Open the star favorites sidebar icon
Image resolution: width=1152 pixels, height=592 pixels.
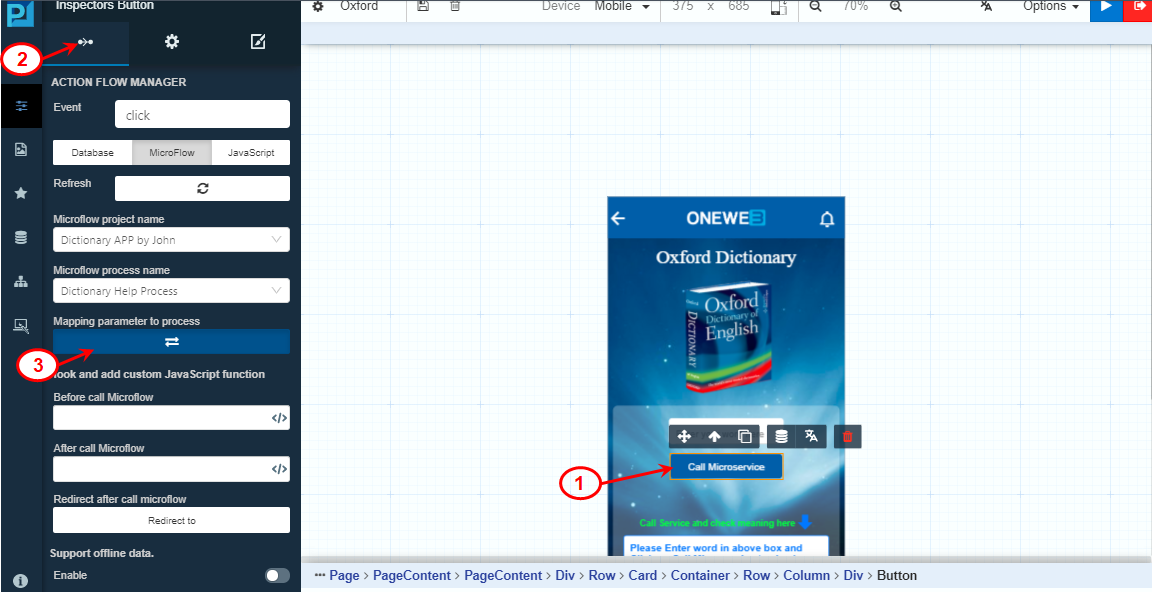(21, 193)
